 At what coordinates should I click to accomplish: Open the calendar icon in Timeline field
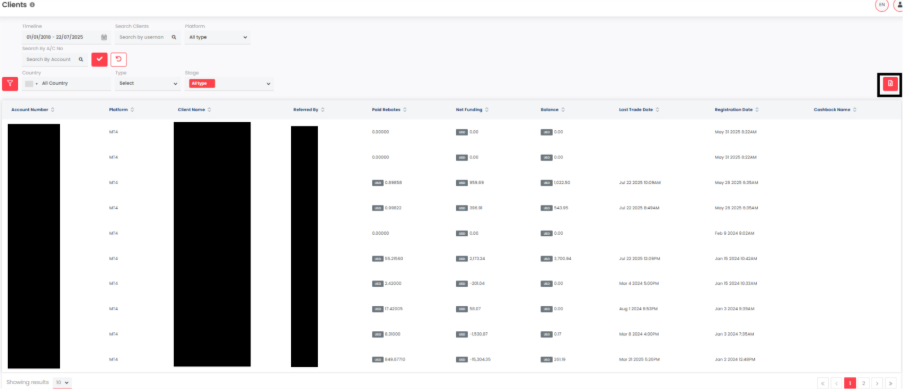(104, 37)
